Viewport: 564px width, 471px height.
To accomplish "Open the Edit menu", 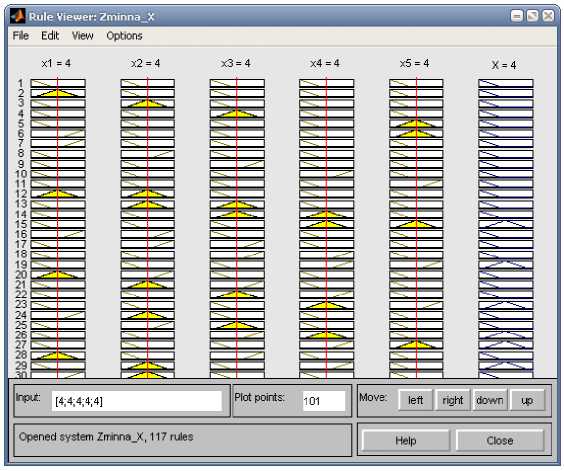I will pyautogui.click(x=50, y=36).
